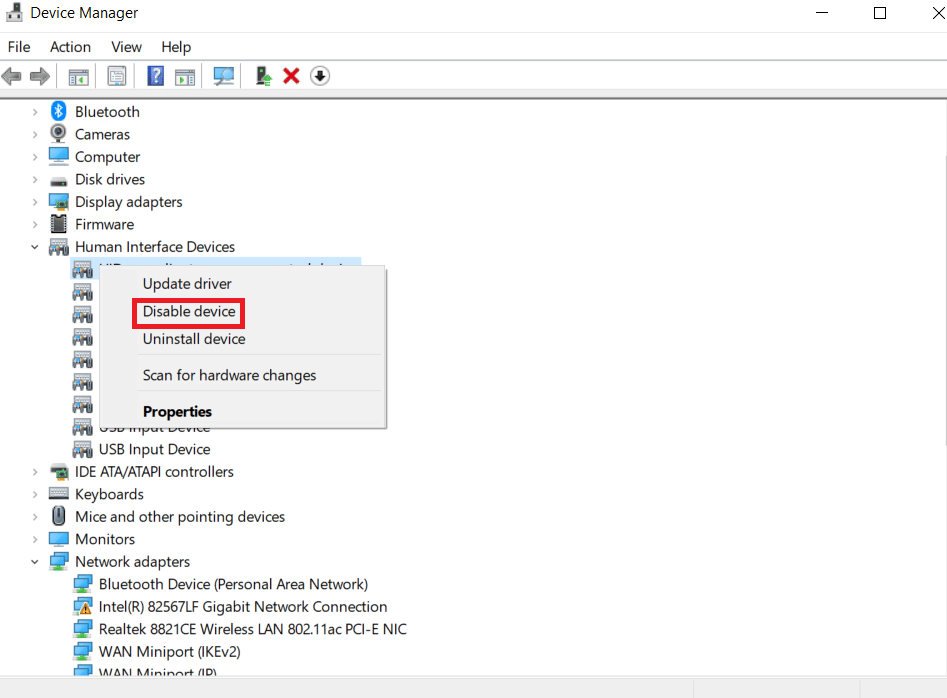
Task: Open the View menu
Action: pyautogui.click(x=126, y=47)
